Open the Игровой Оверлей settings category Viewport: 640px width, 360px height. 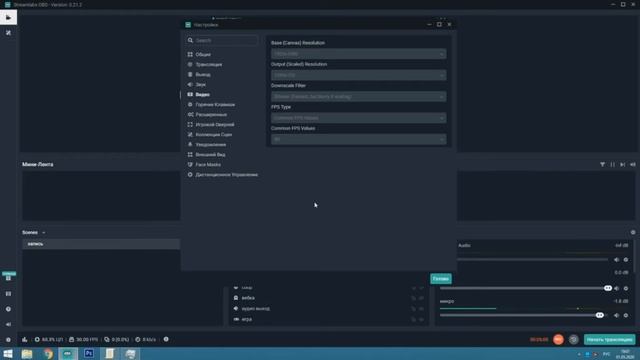[215, 124]
